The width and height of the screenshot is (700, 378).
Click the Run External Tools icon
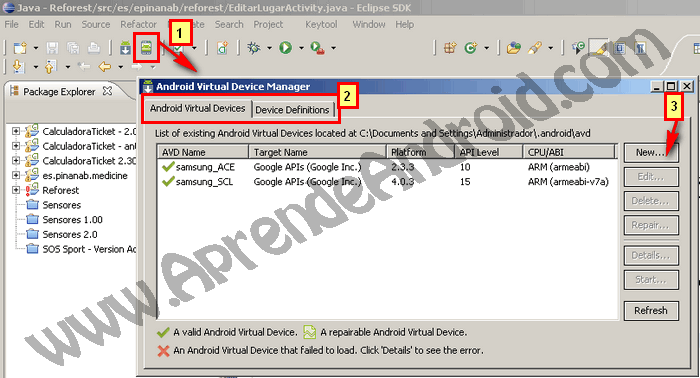coord(317,48)
